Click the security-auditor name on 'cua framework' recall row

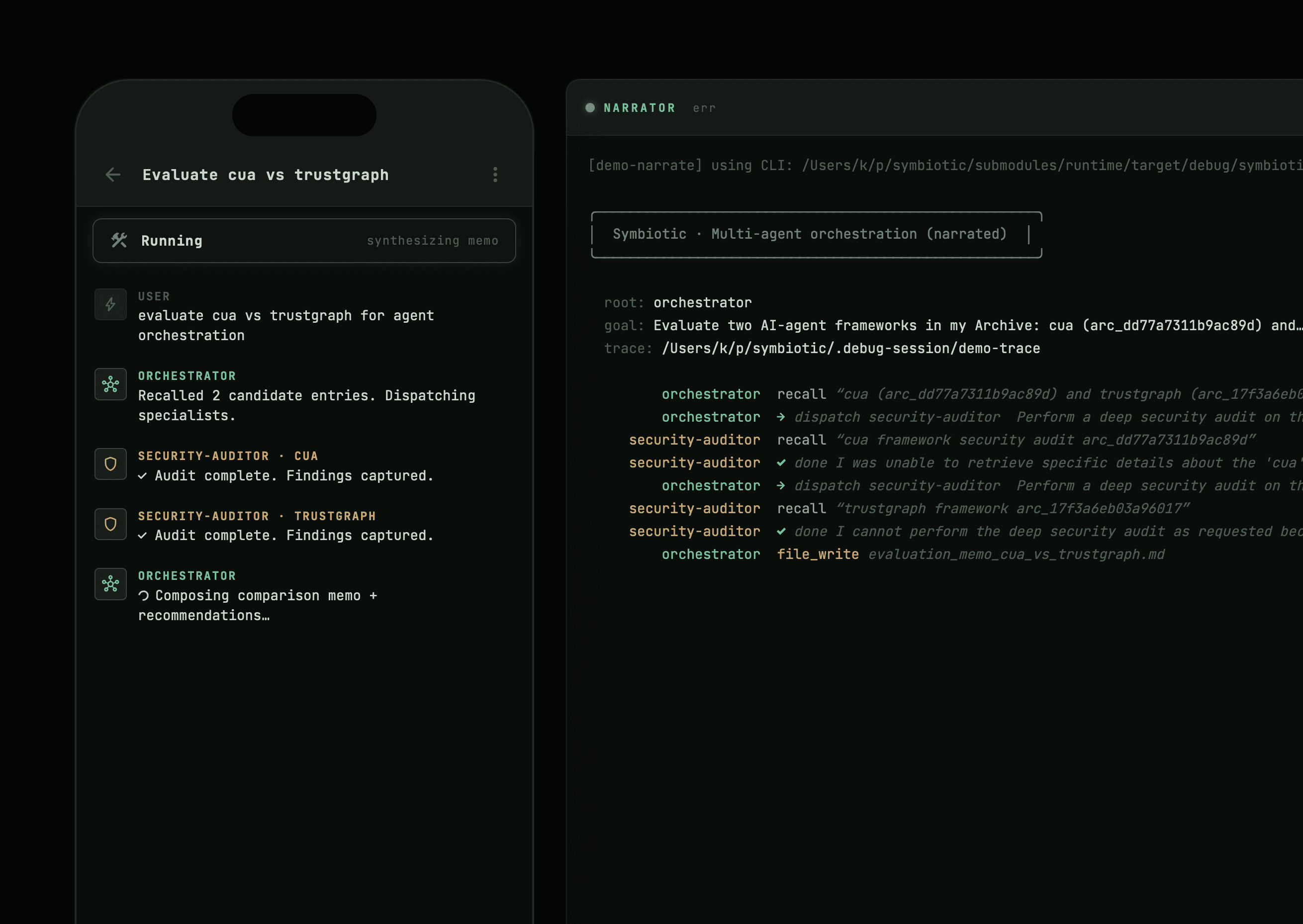point(694,440)
